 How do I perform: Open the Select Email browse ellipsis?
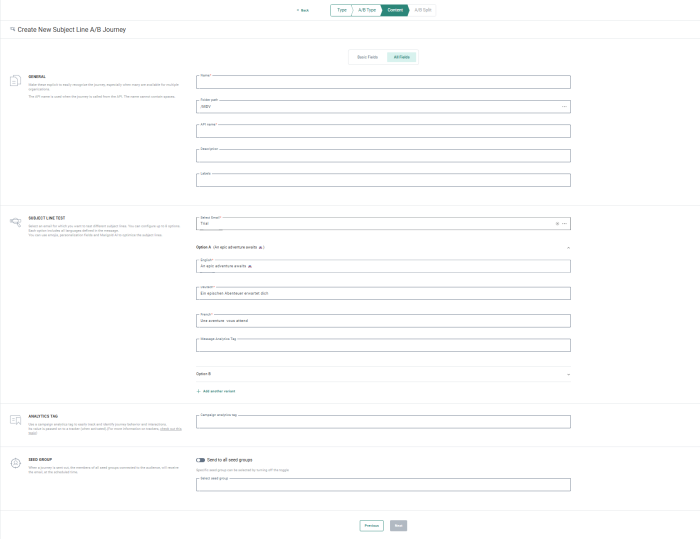pos(564,223)
